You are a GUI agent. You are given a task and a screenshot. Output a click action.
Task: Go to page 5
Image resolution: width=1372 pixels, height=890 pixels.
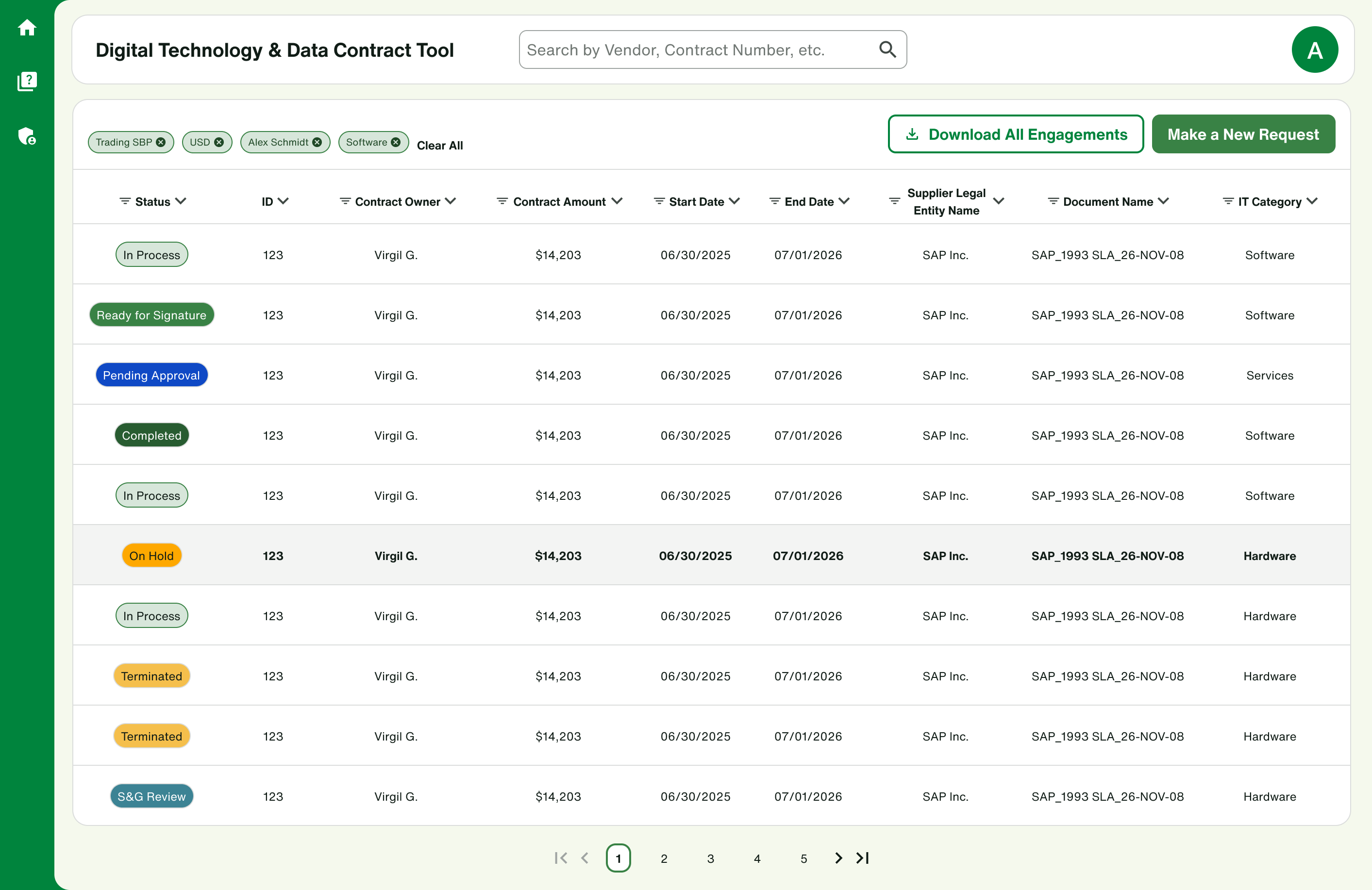tap(803, 858)
